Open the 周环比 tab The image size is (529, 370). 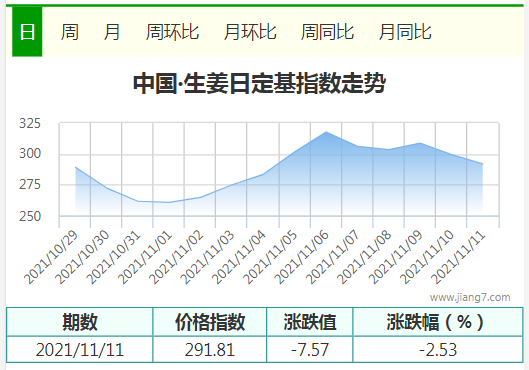click(x=172, y=32)
